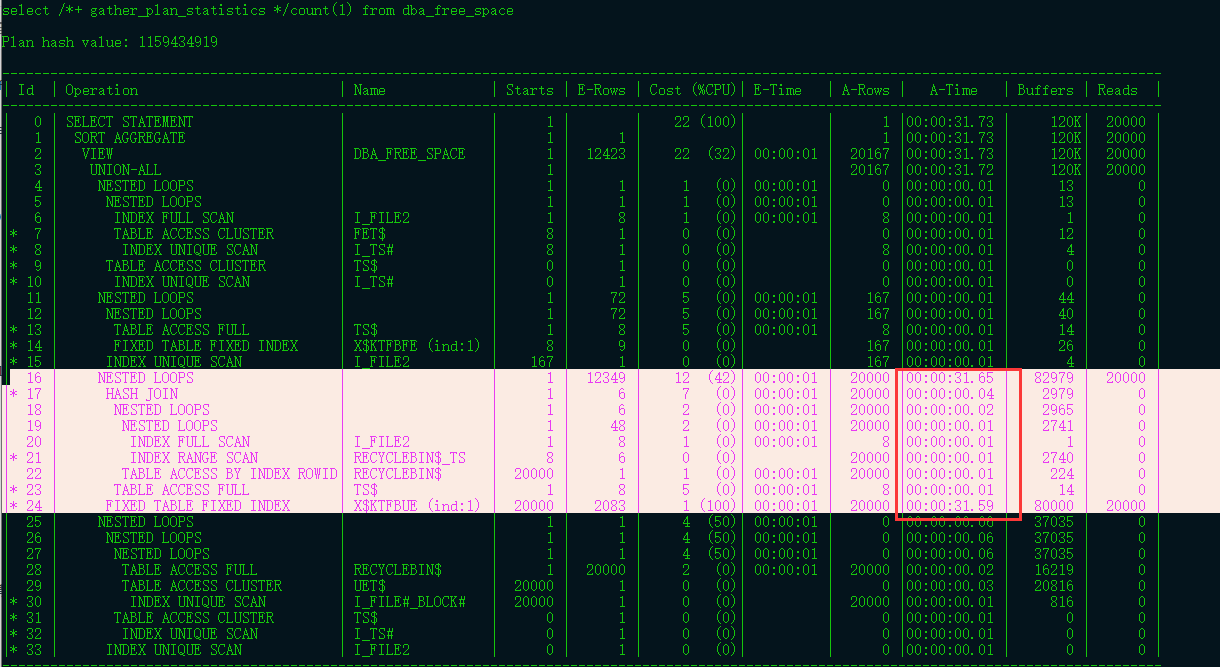1220x667 pixels.
Task: Click the 'X$KTFBFE (ind:1)' name cell
Action: [x=417, y=346]
